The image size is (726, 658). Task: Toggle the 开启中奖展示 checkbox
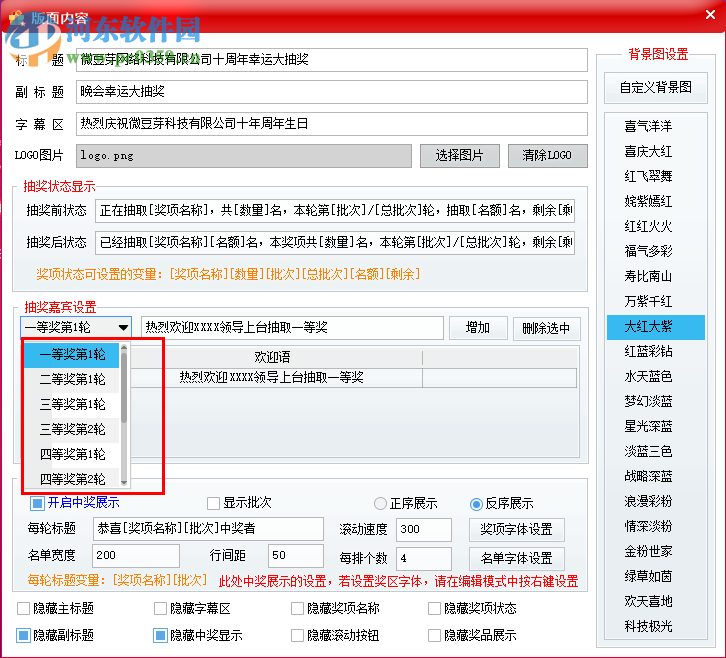[37, 503]
